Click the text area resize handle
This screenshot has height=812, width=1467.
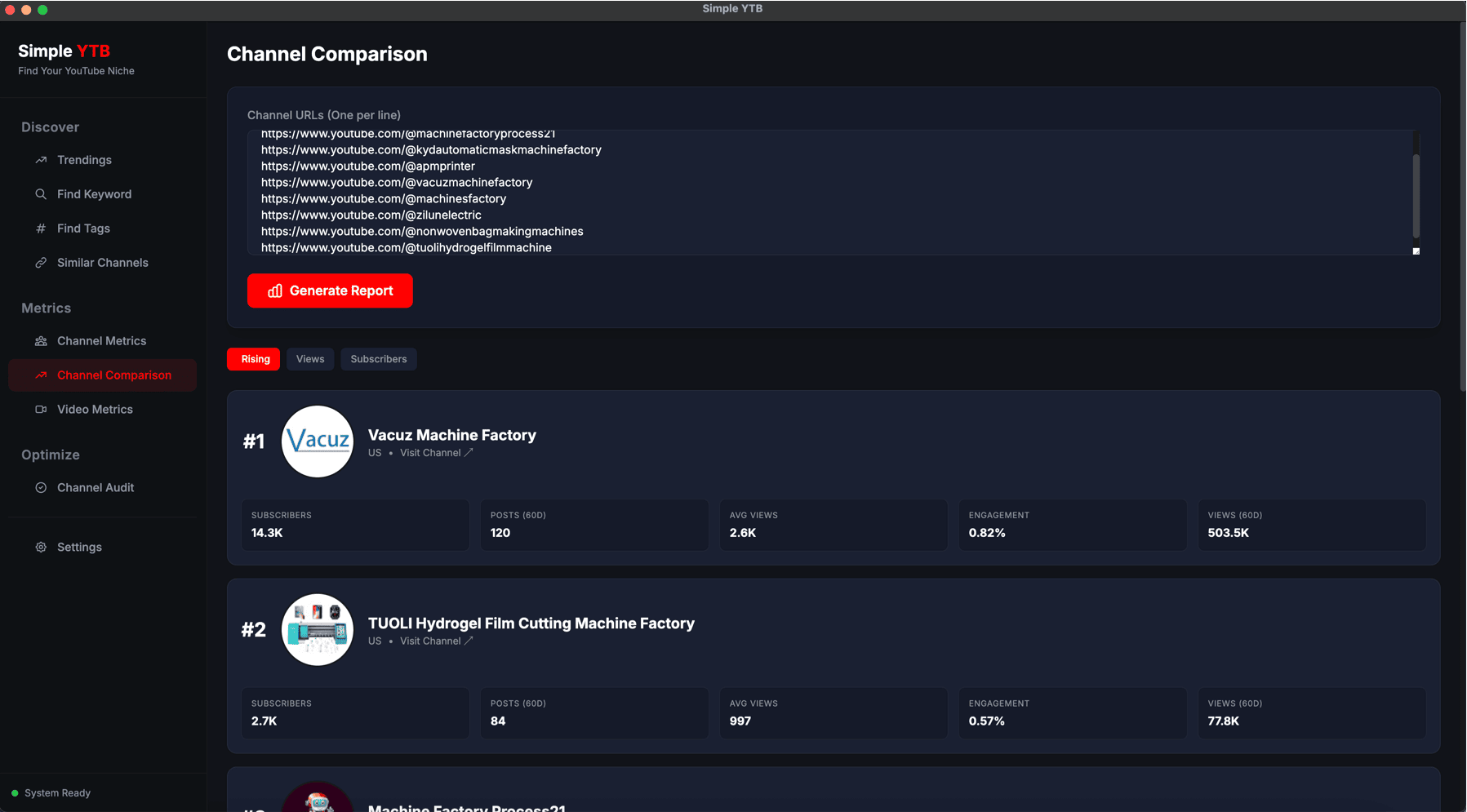pos(1416,251)
